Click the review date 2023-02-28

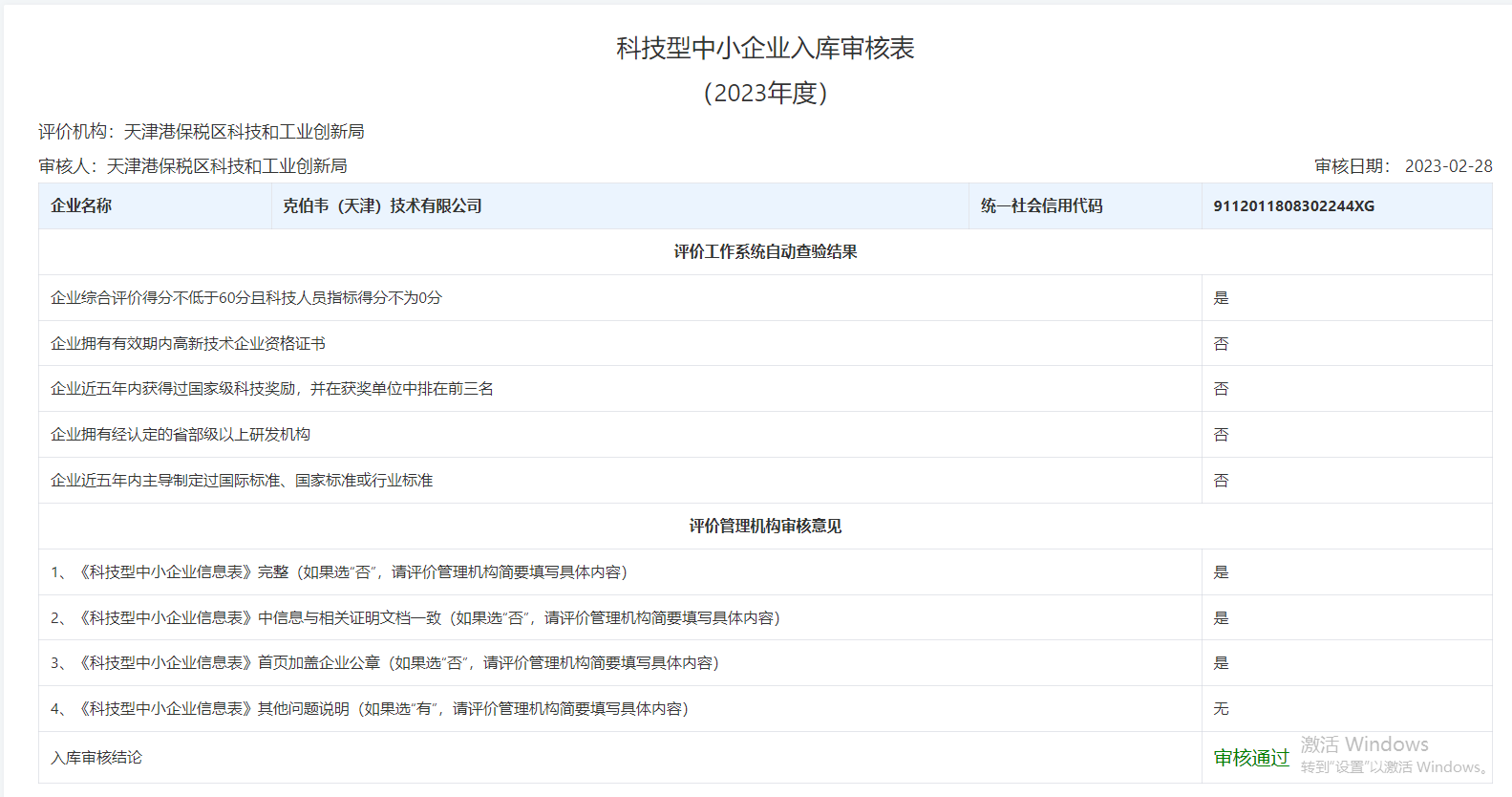coord(1447,166)
